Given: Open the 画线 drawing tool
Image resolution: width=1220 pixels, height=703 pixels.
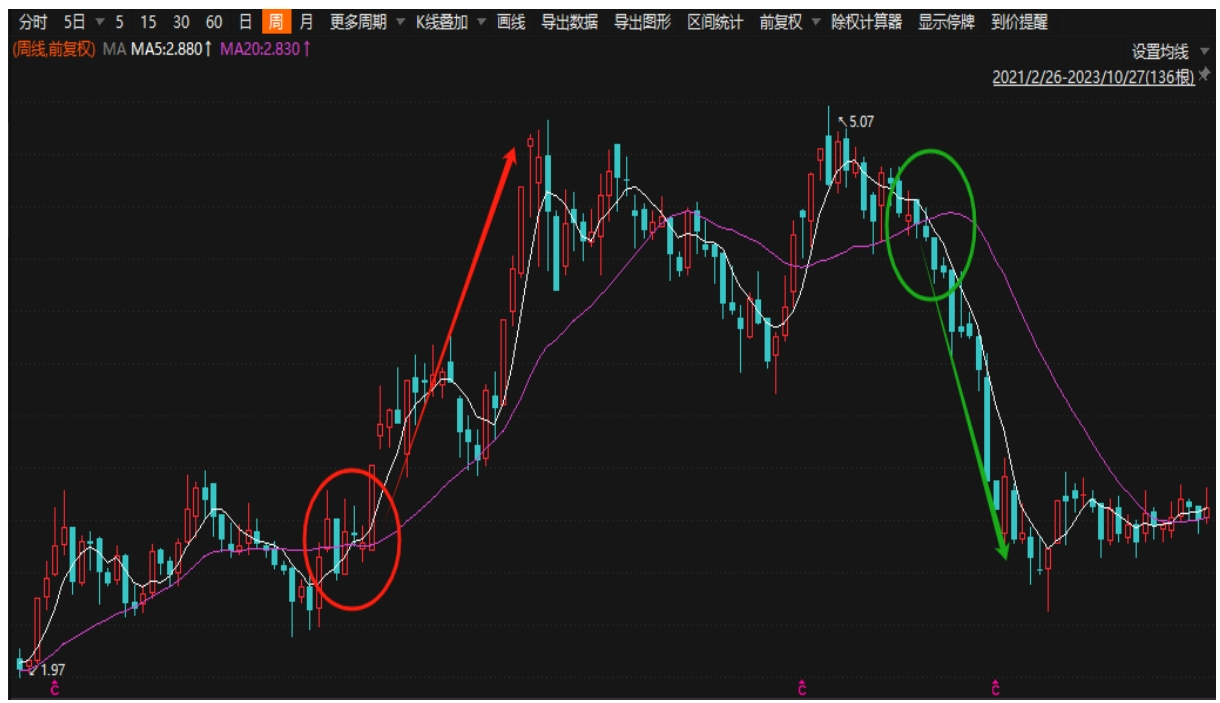Looking at the screenshot, I should point(511,22).
